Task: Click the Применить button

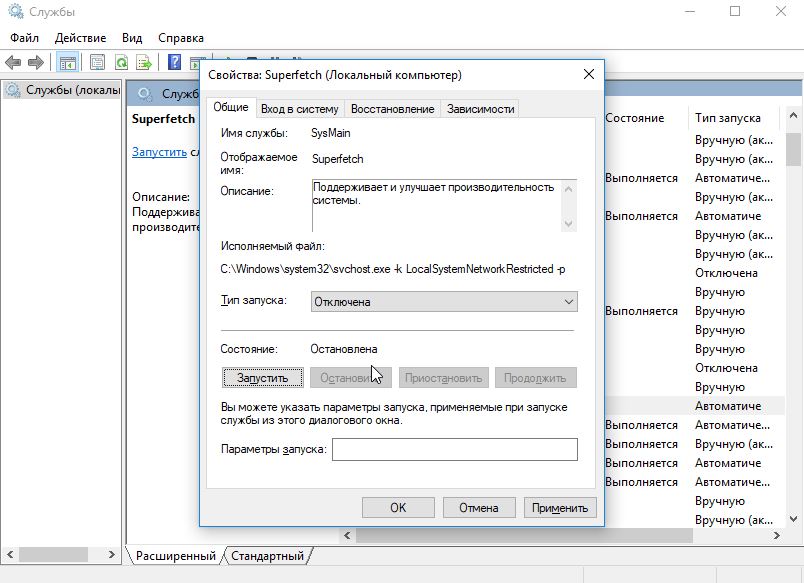Action: [x=560, y=508]
